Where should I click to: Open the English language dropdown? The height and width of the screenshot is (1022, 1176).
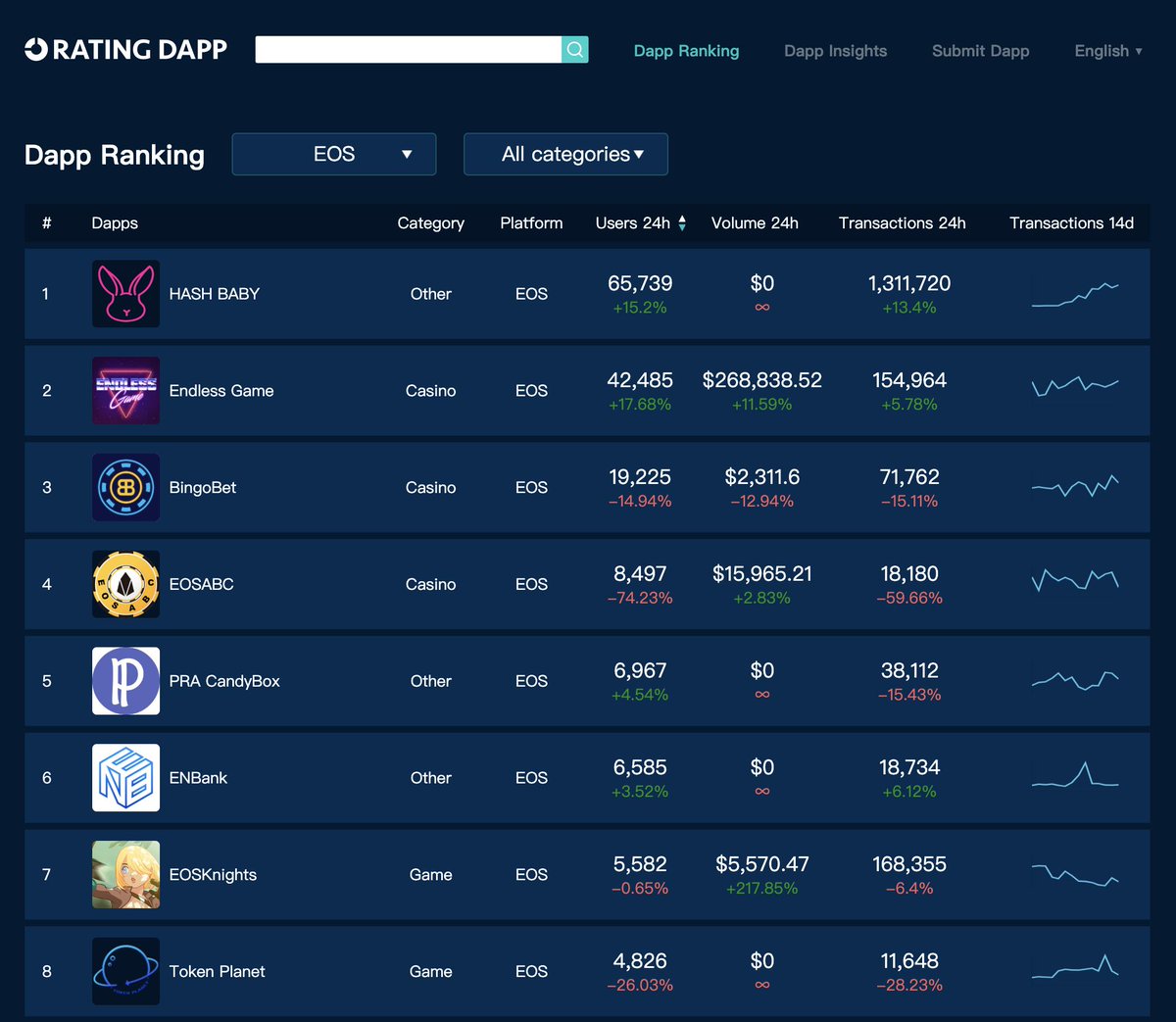[x=1108, y=51]
